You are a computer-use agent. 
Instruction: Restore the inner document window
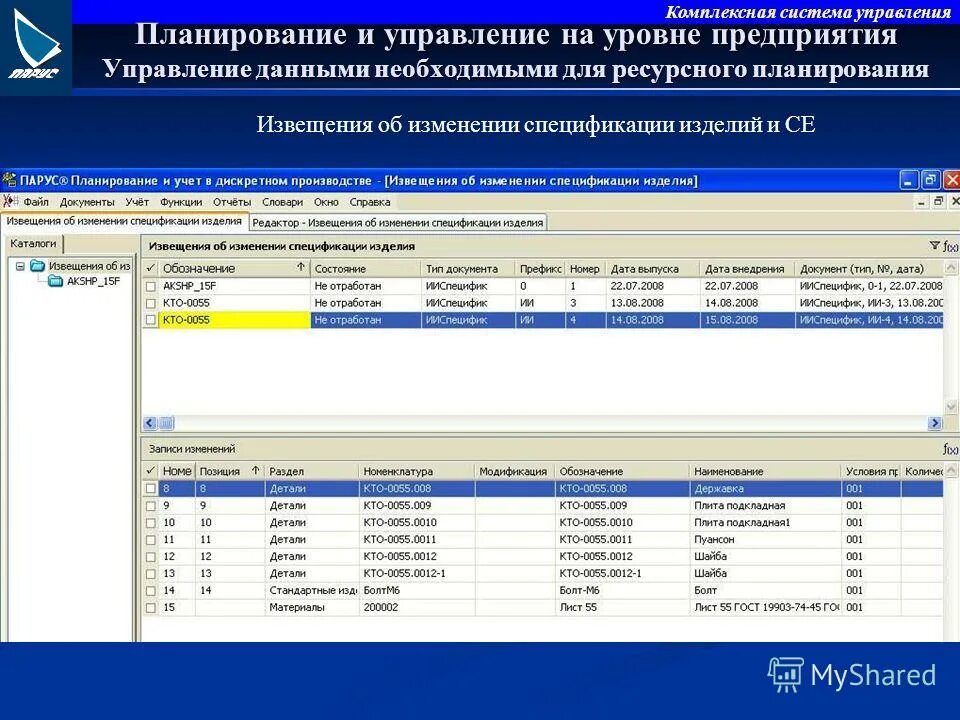click(x=938, y=201)
